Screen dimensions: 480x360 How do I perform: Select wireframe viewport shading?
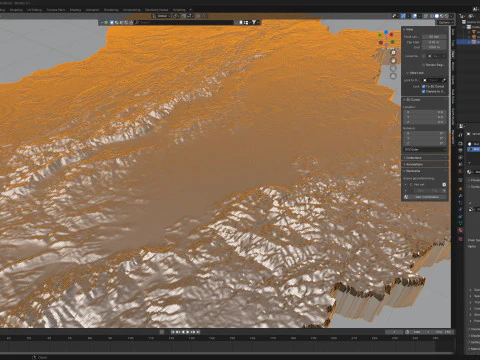click(432, 16)
